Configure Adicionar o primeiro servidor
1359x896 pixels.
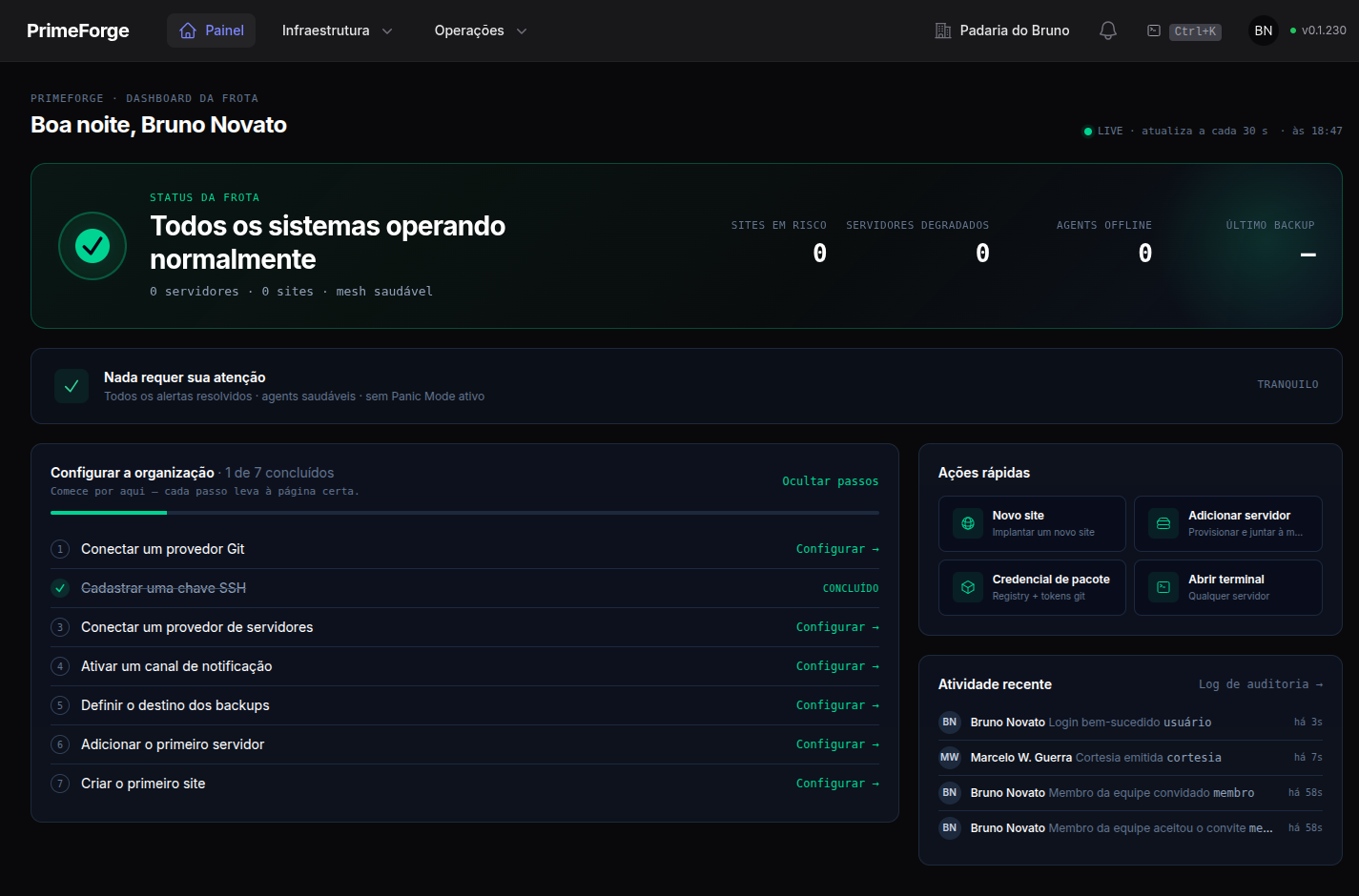click(837, 744)
